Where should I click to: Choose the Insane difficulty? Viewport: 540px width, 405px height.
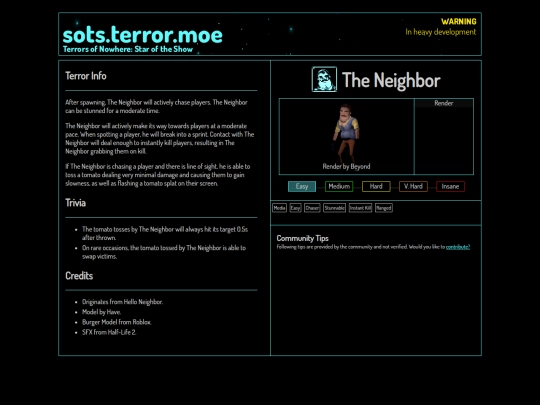(450, 186)
